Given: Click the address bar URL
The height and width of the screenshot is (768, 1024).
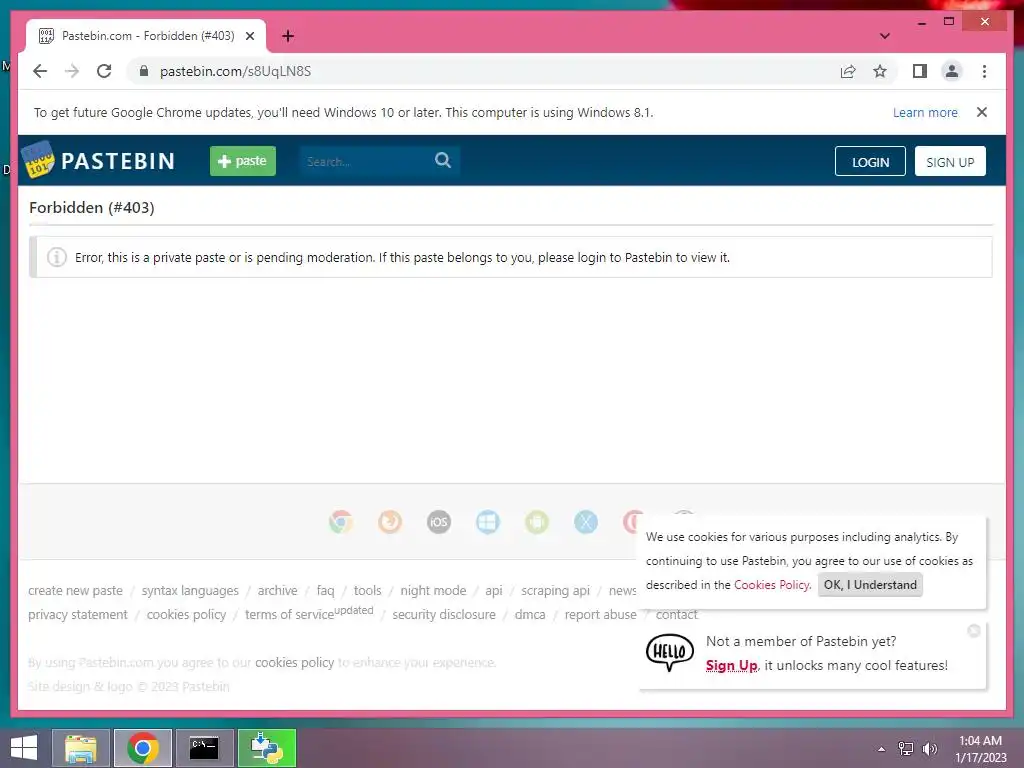Looking at the screenshot, I should (x=235, y=71).
